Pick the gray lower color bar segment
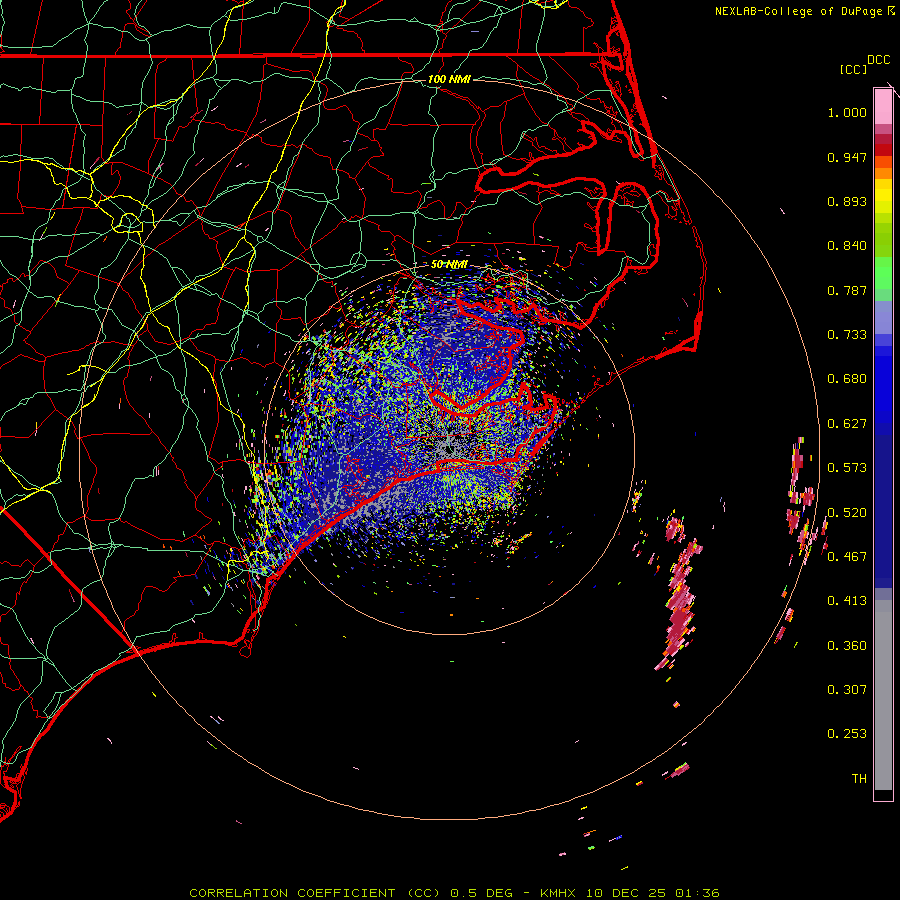 tap(883, 695)
